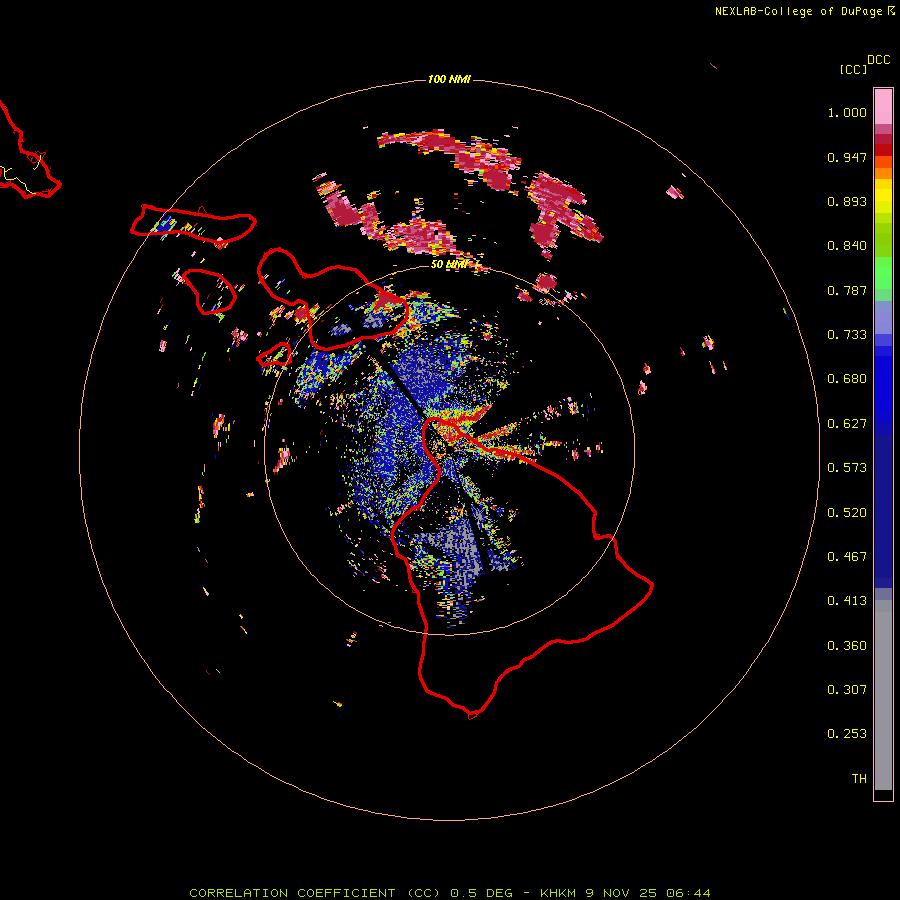Click the "[CC]" units label
This screenshot has height=900, width=900.
click(x=853, y=69)
